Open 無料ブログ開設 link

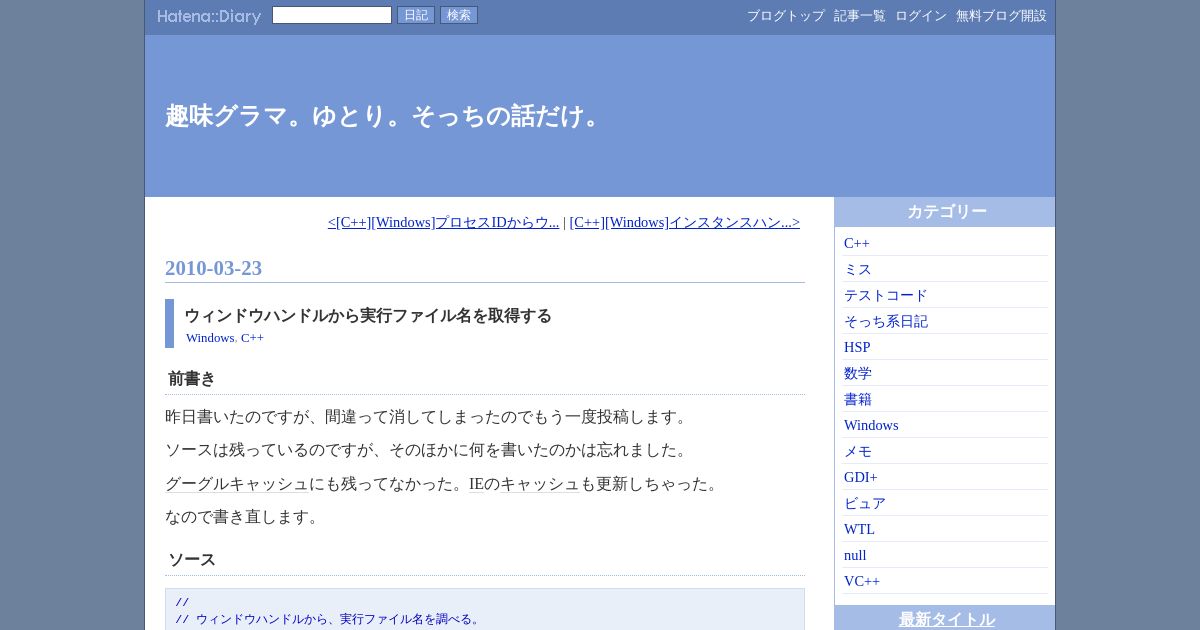1001,16
